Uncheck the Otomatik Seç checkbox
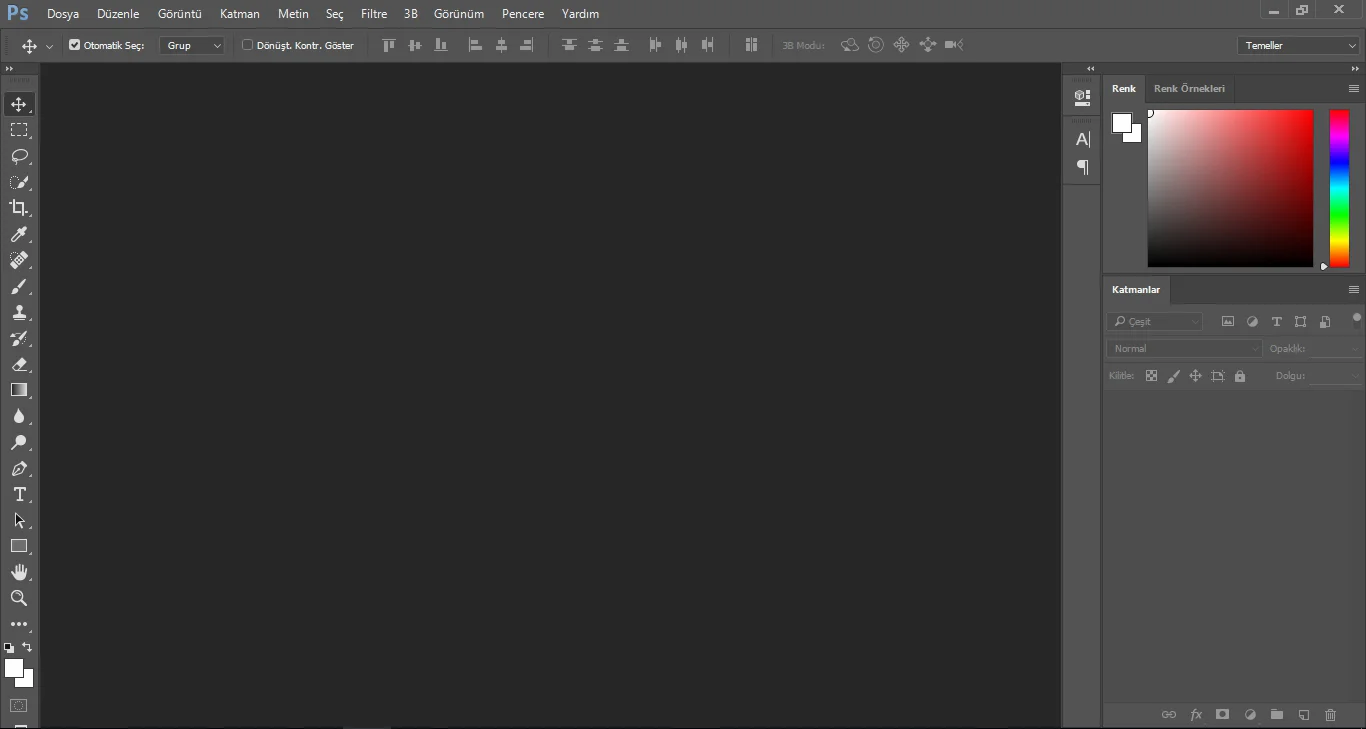This screenshot has width=1366, height=729. pyautogui.click(x=74, y=45)
